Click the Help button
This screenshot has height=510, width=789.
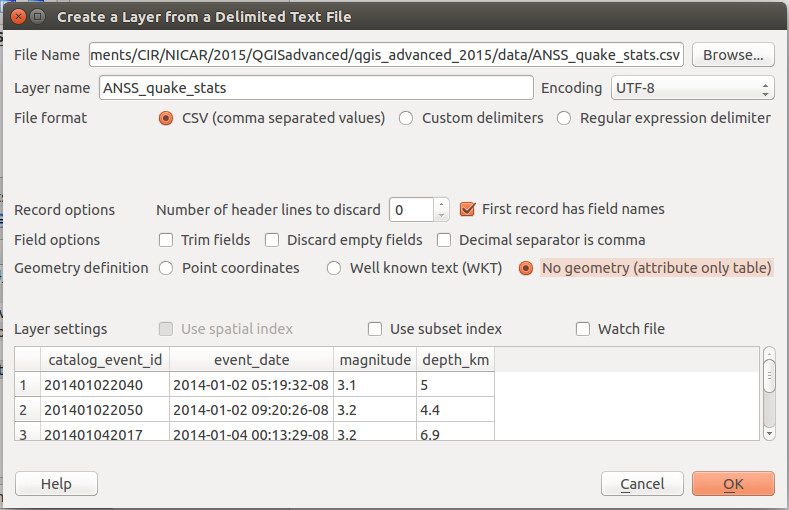pos(56,484)
